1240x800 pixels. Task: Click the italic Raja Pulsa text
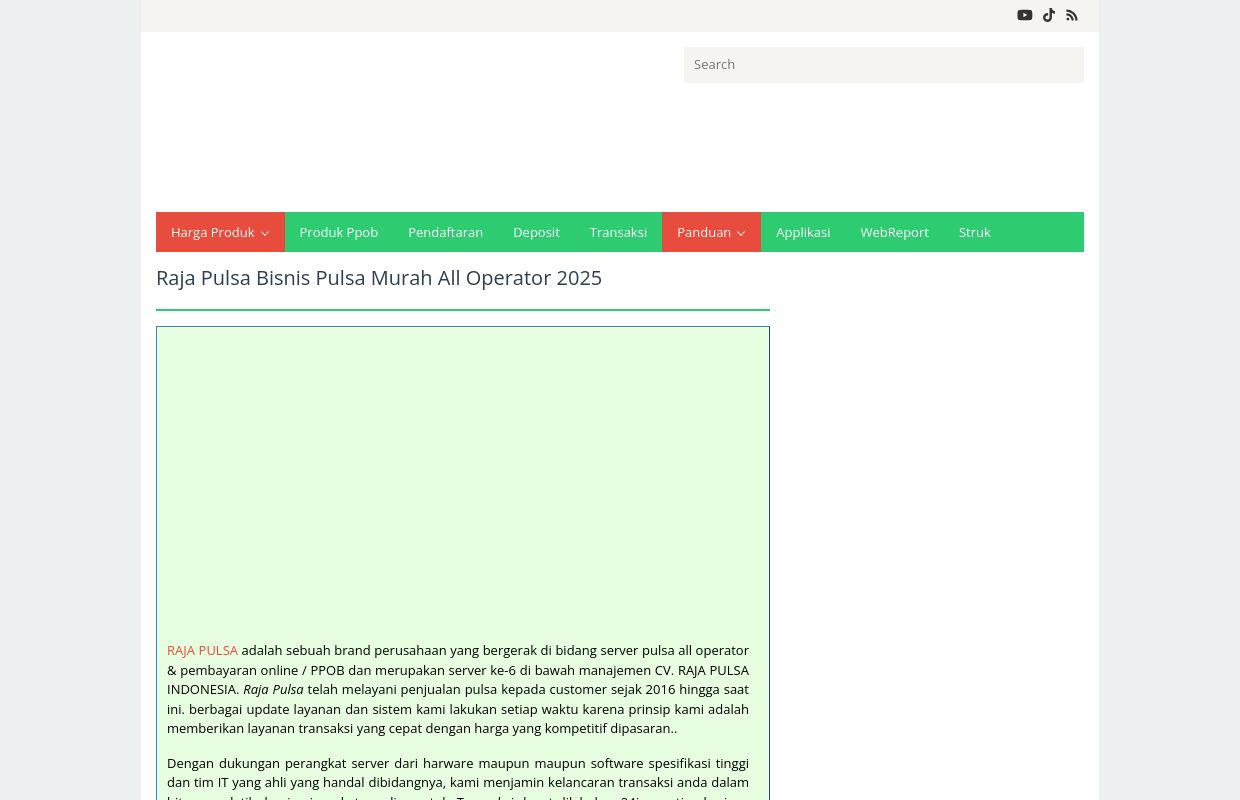point(273,689)
